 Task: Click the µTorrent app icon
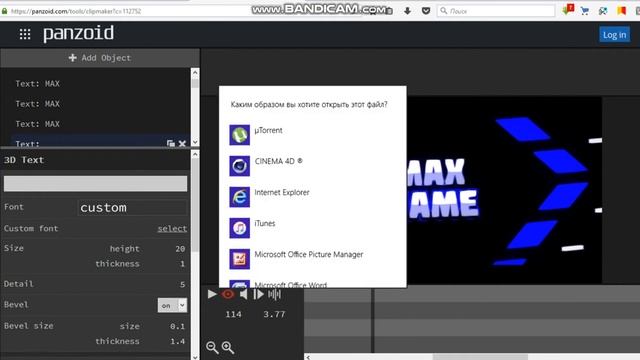point(240,135)
